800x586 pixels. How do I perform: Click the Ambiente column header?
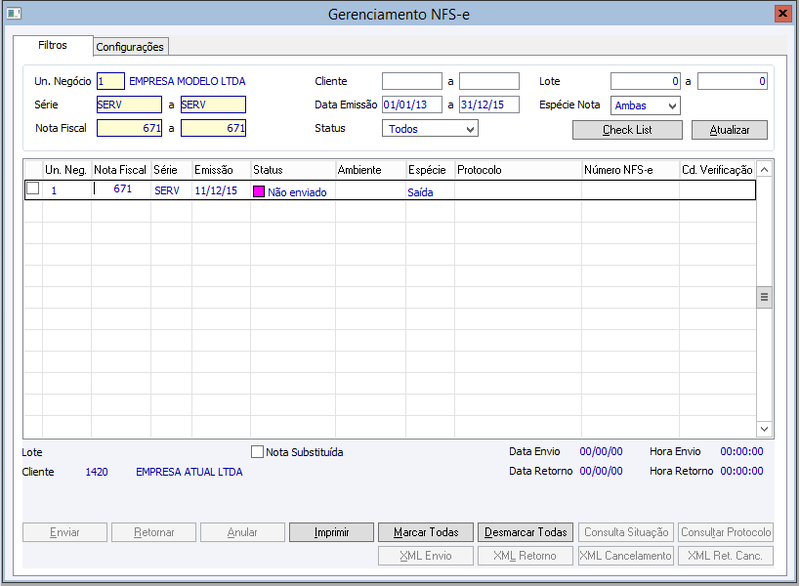370,170
